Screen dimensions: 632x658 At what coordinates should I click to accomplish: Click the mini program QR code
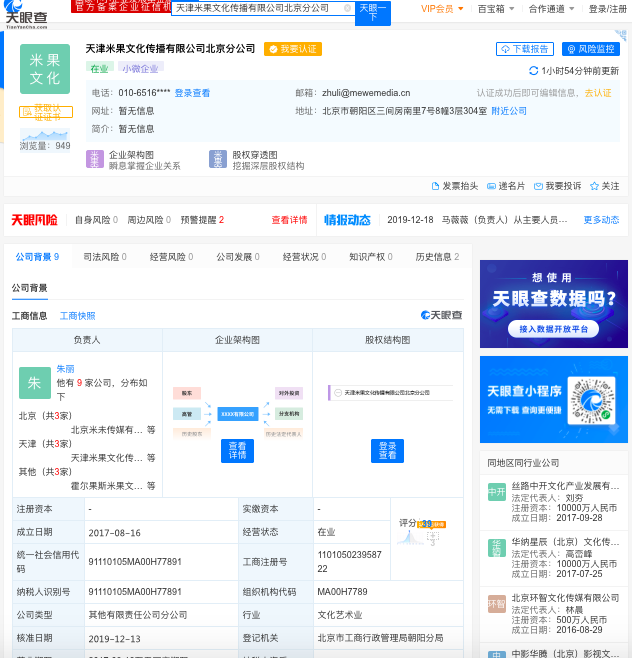pyautogui.click(x=592, y=400)
